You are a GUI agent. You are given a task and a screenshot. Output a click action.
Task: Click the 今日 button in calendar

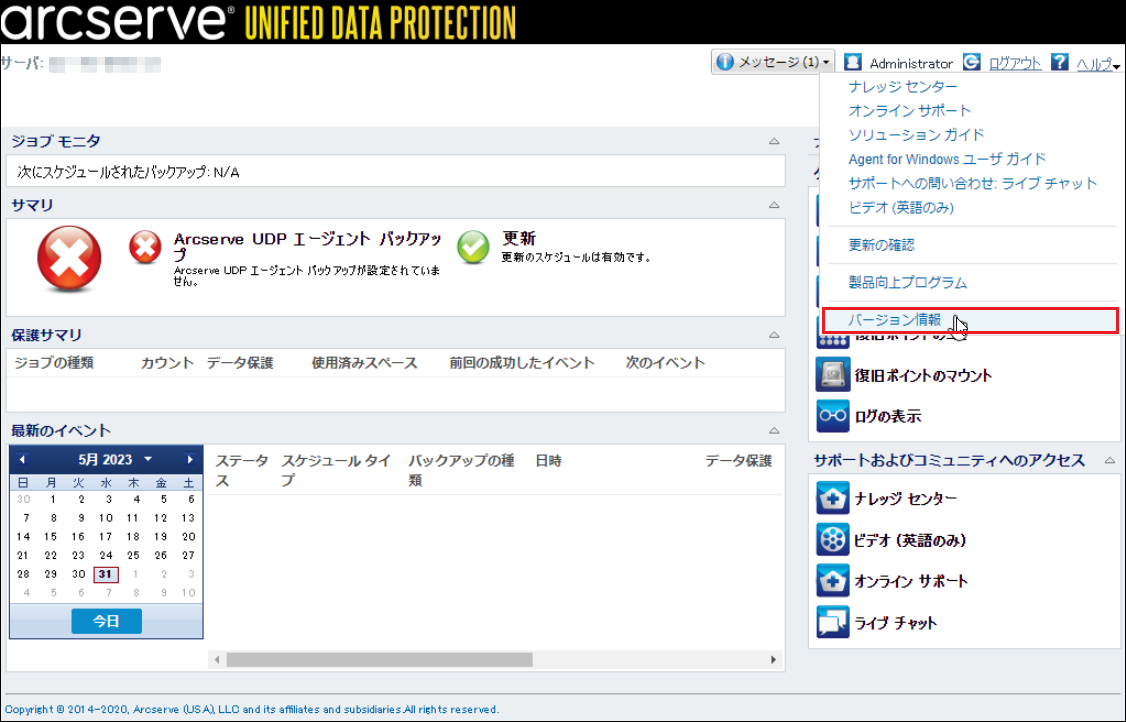[x=106, y=621]
